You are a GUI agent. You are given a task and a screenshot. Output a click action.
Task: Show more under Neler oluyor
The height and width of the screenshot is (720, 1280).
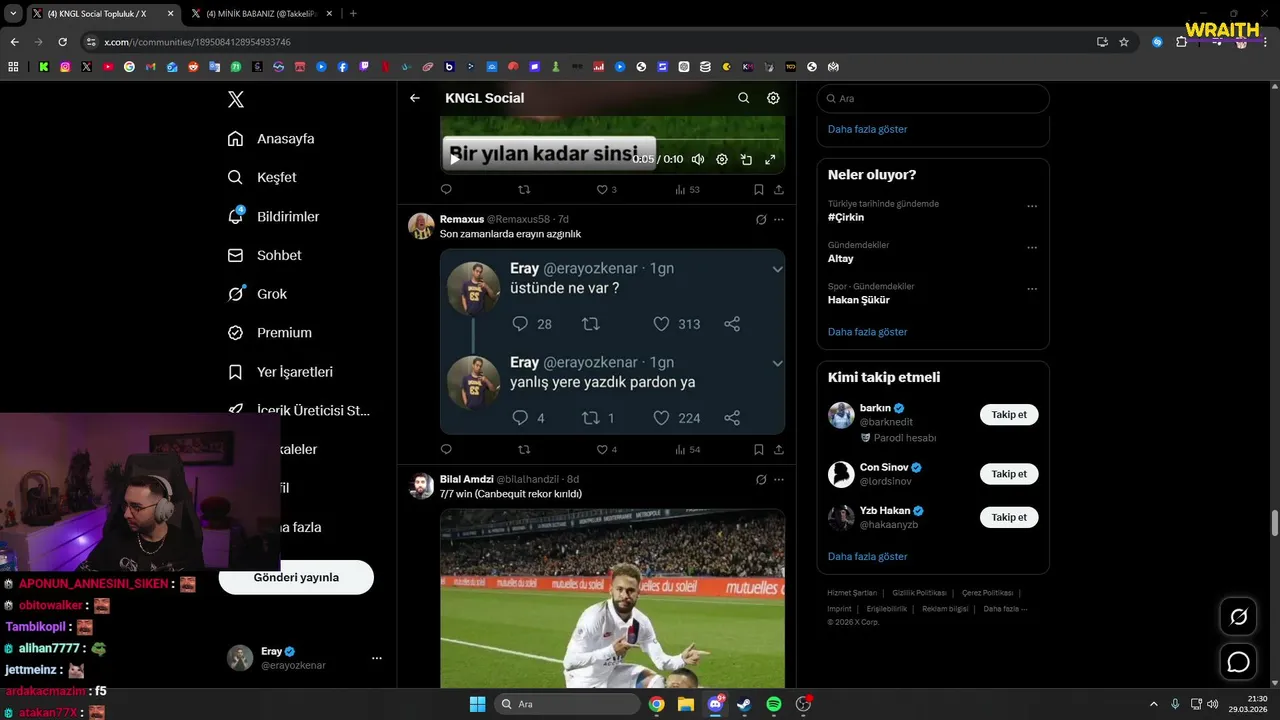tap(868, 332)
